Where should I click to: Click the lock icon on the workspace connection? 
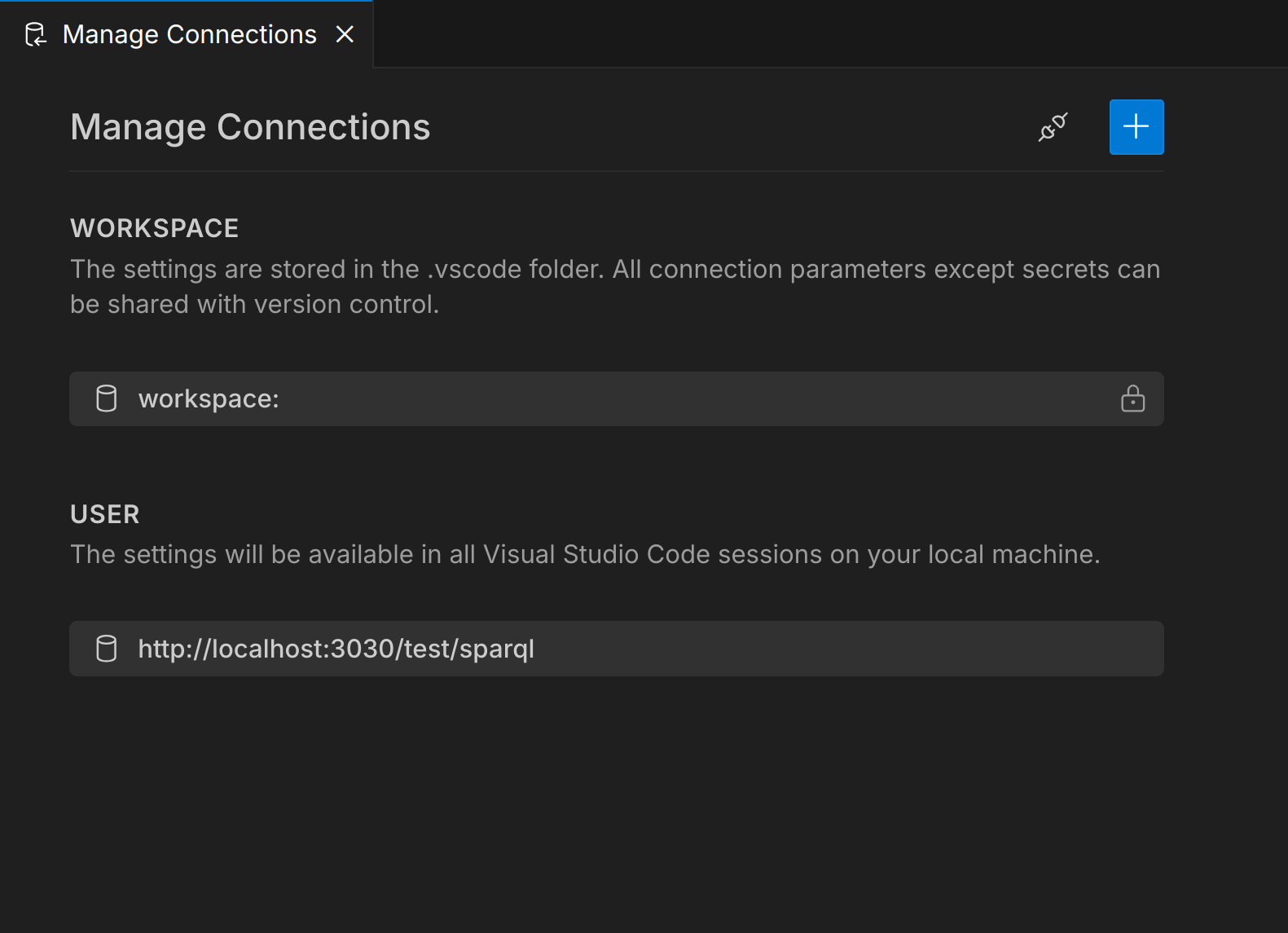(x=1133, y=399)
